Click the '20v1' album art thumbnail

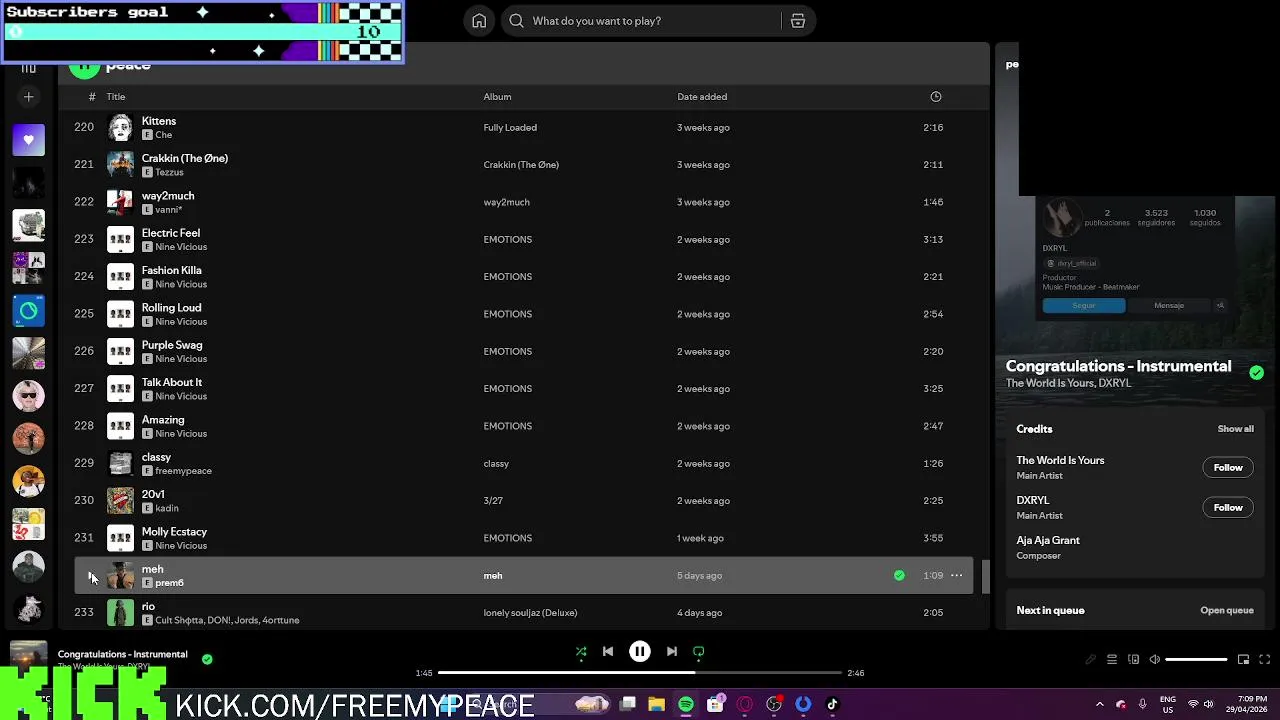(120, 501)
